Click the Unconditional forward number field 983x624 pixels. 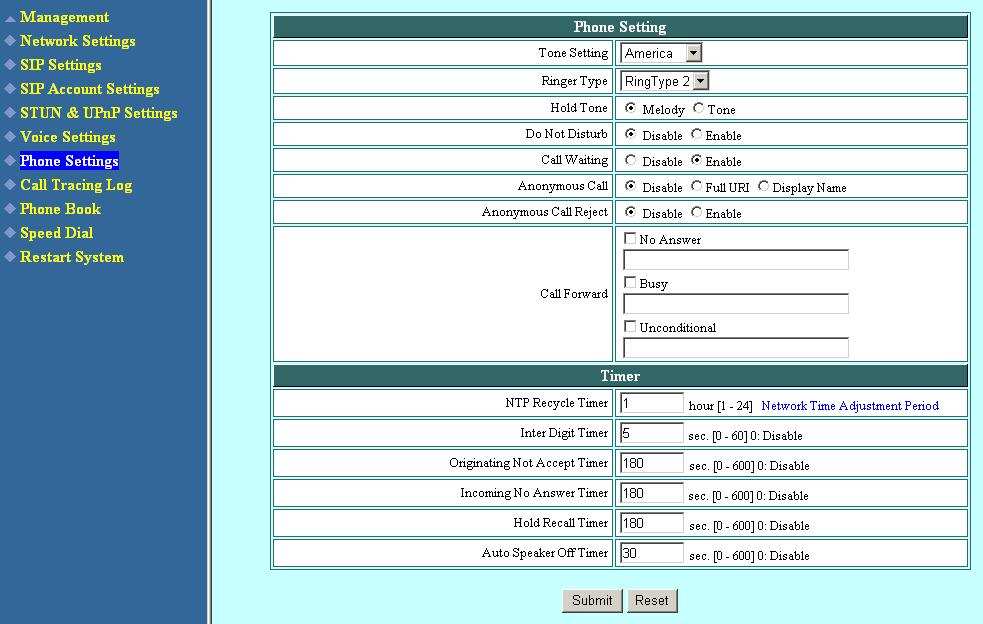click(736, 347)
